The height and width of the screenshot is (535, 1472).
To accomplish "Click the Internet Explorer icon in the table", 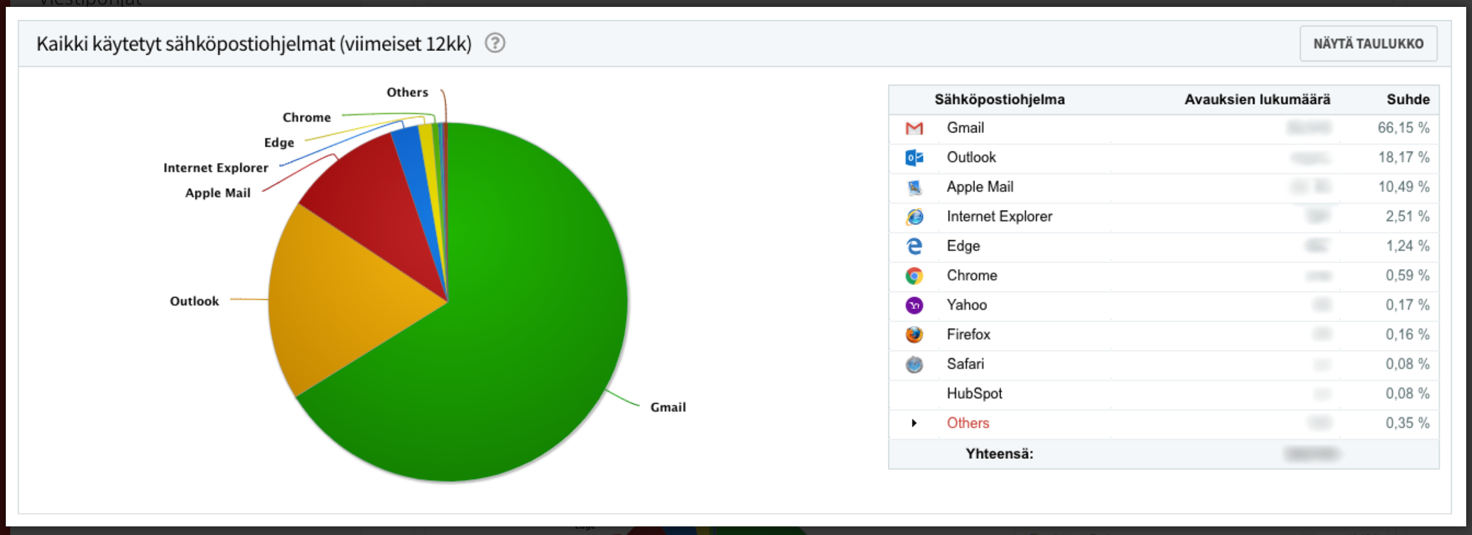I will click(x=914, y=216).
